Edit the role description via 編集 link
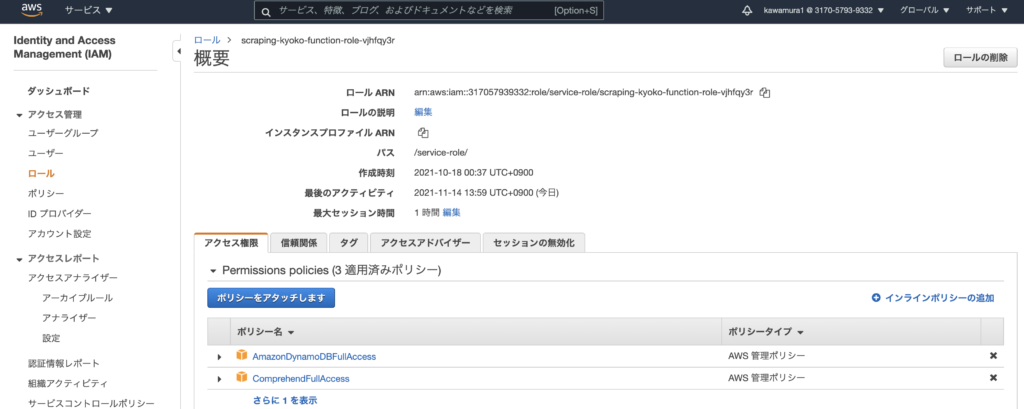Screen dimensions: 1024x409 pos(423,112)
